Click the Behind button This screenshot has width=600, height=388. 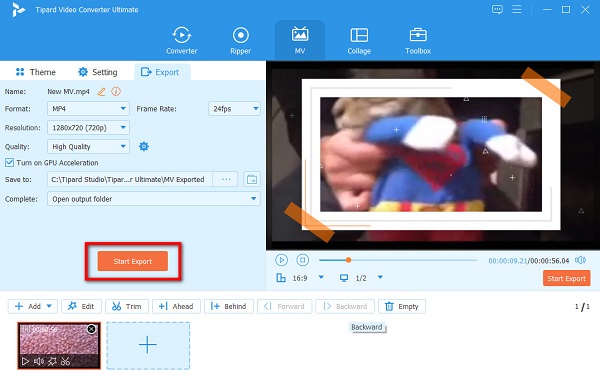pyautogui.click(x=229, y=306)
